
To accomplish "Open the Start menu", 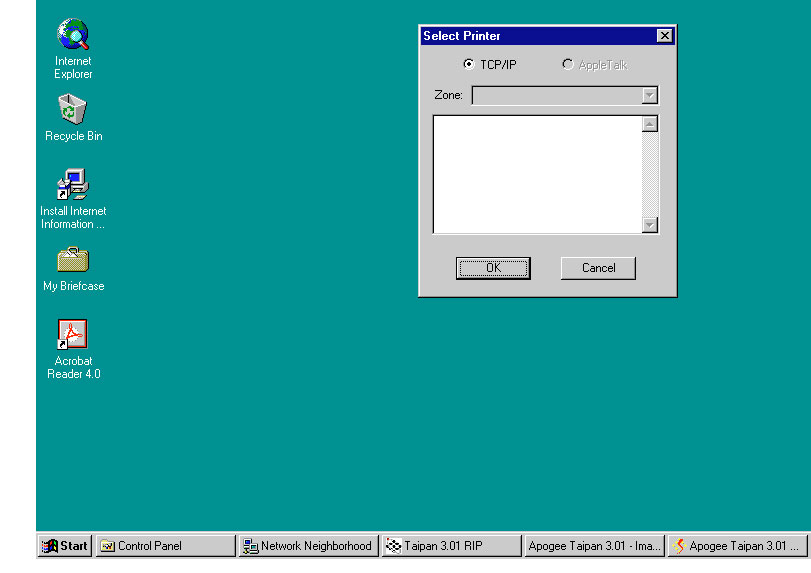I will point(65,546).
